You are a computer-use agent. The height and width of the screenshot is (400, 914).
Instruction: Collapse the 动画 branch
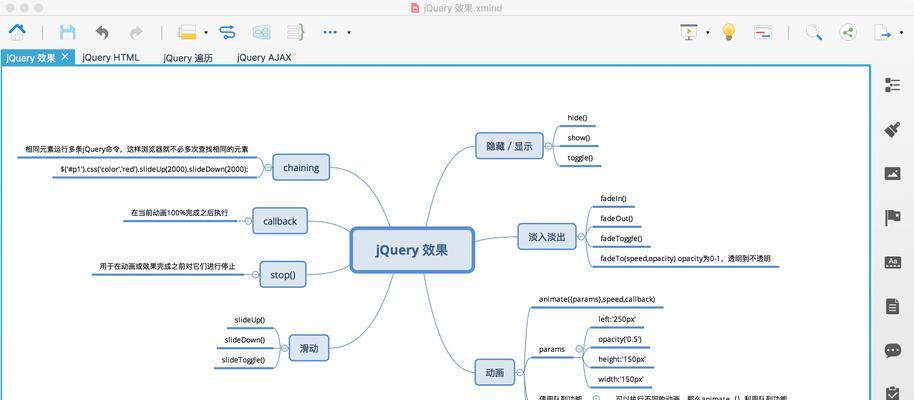click(520, 372)
